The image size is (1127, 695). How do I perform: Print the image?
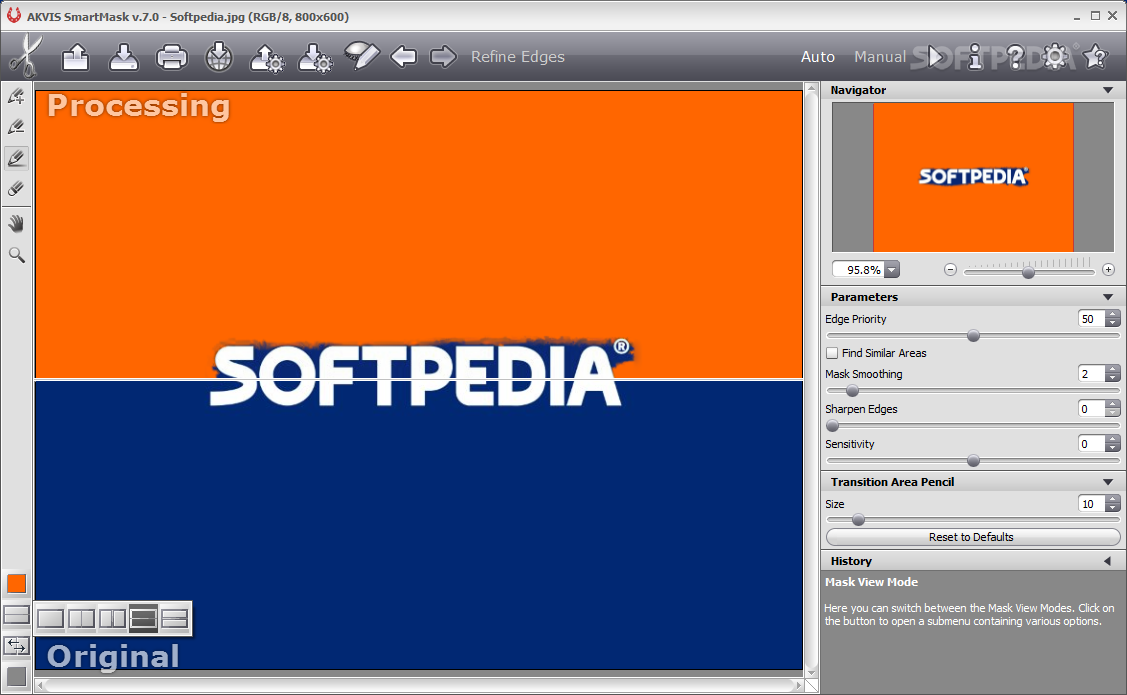(172, 57)
